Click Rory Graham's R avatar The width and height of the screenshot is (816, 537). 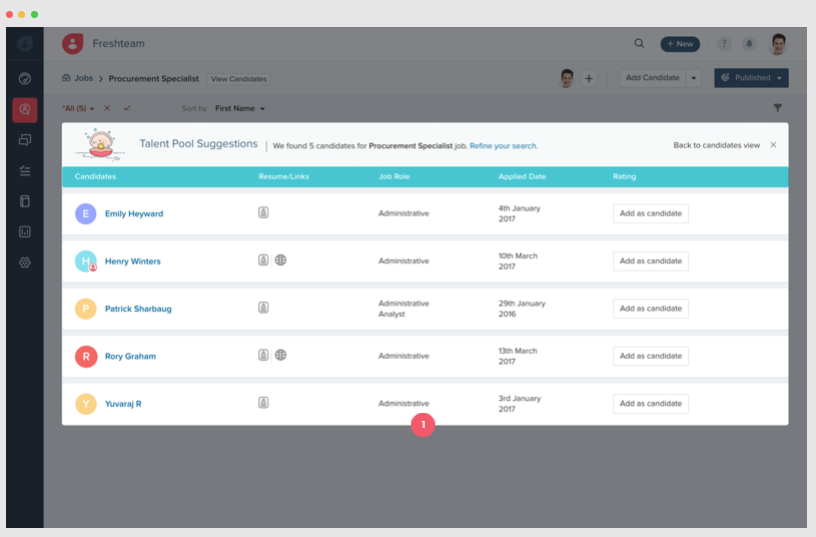[86, 356]
